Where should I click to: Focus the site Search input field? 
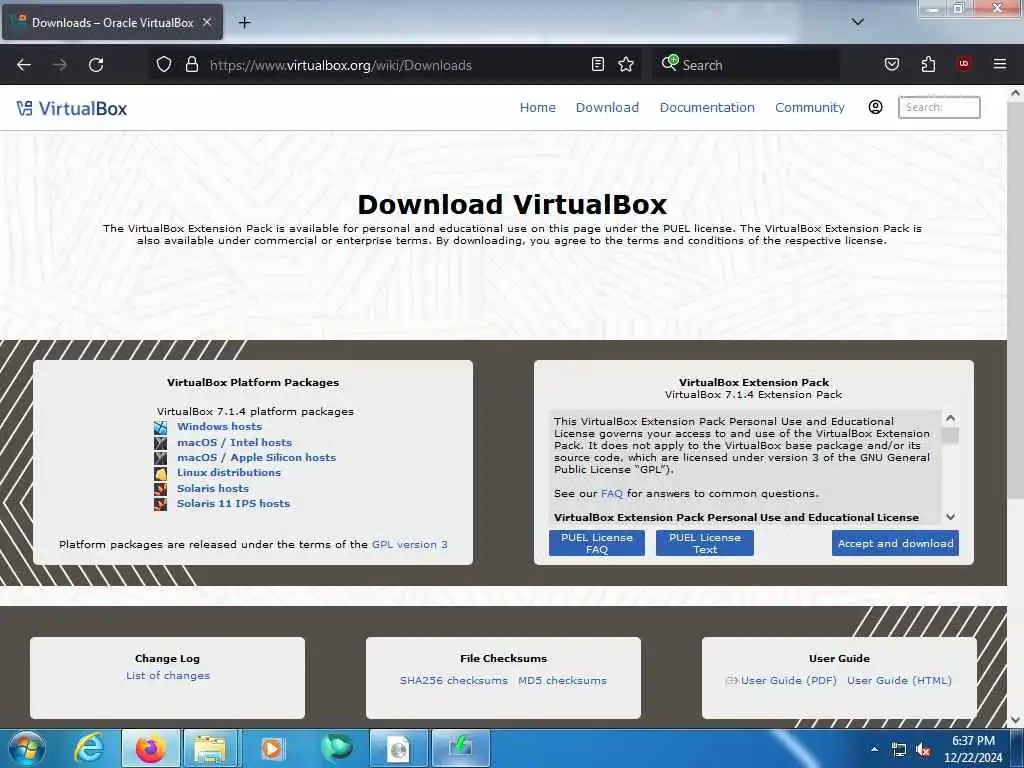(939, 107)
